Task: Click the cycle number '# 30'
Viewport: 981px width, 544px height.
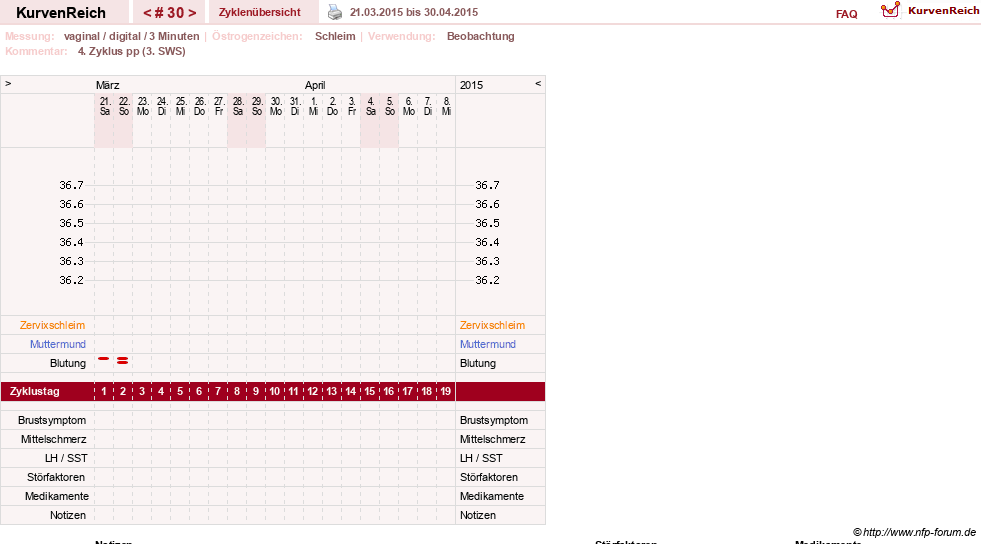Action: [170, 13]
